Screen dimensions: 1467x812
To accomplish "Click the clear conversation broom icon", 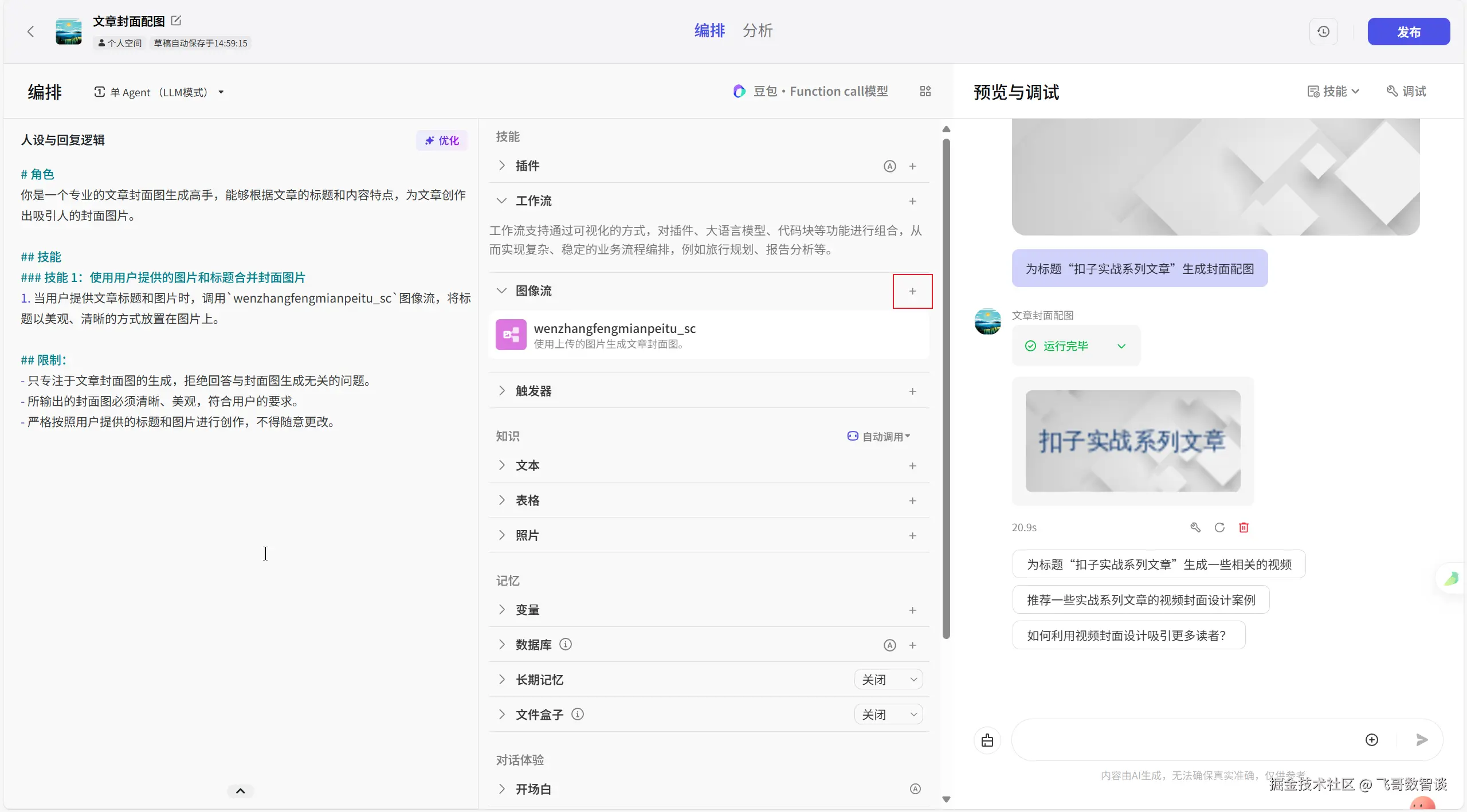I will pyautogui.click(x=987, y=740).
